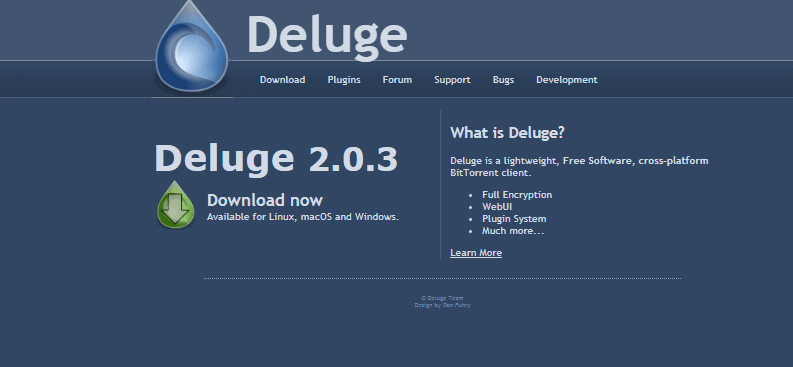Open the Plugins nav item
Screen dimensions: 793x367
[344, 80]
